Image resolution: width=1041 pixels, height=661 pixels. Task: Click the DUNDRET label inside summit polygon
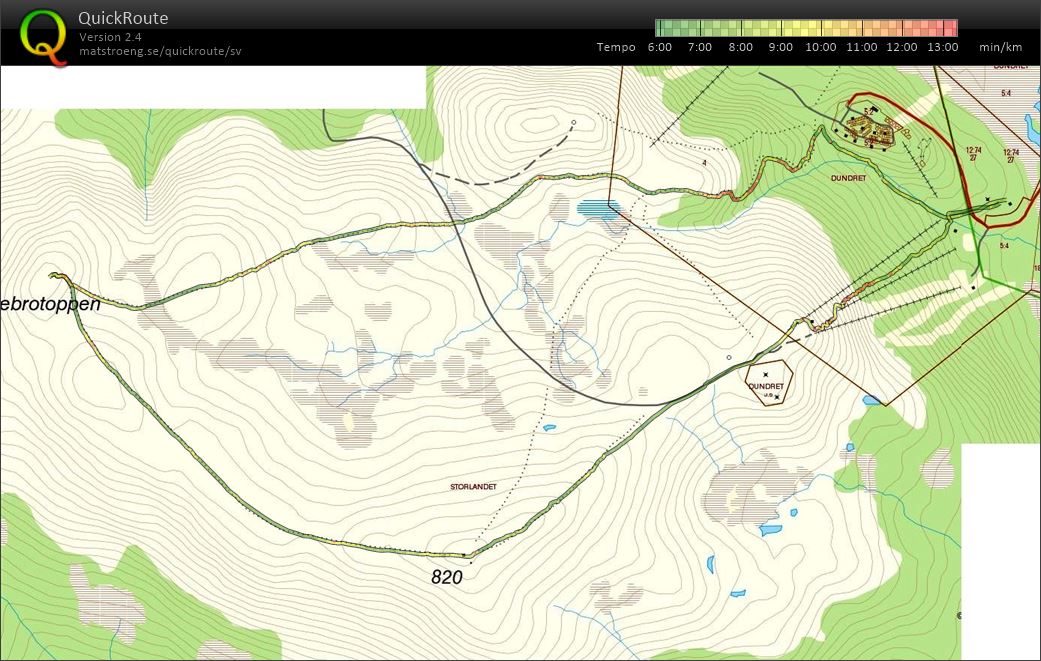(766, 386)
